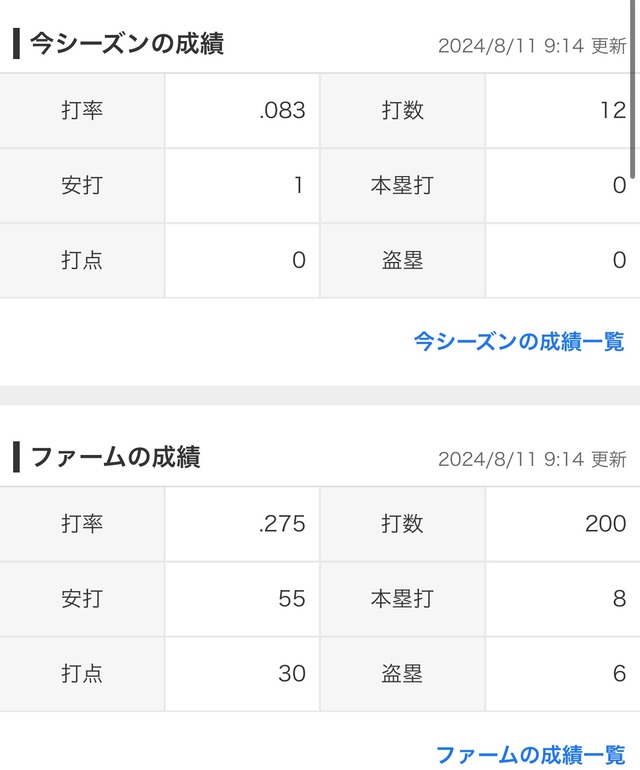Click the season 本塁打 label cell

[402, 186]
